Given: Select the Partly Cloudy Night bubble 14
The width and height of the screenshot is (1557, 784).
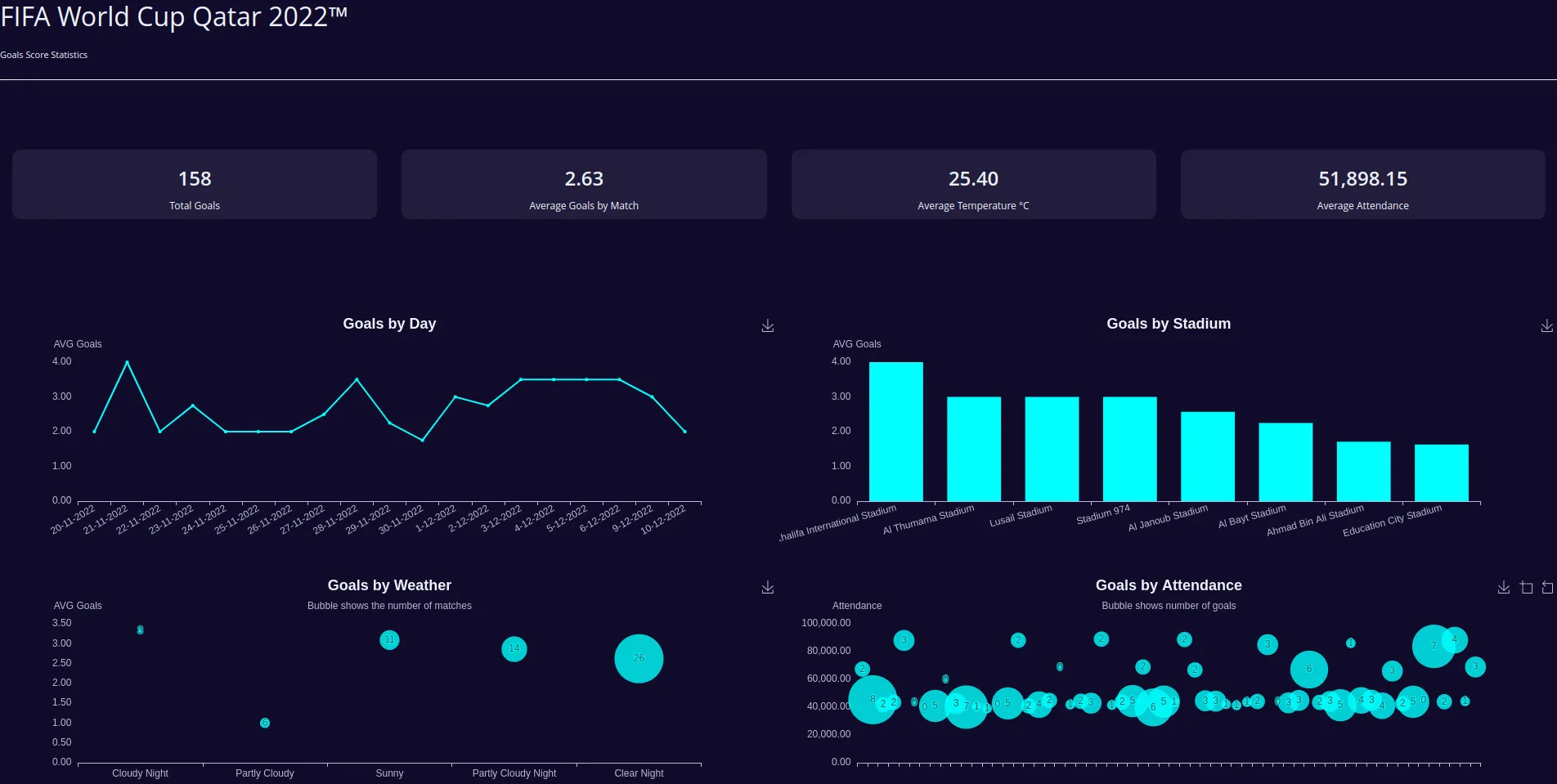Looking at the screenshot, I should pyautogui.click(x=514, y=649).
